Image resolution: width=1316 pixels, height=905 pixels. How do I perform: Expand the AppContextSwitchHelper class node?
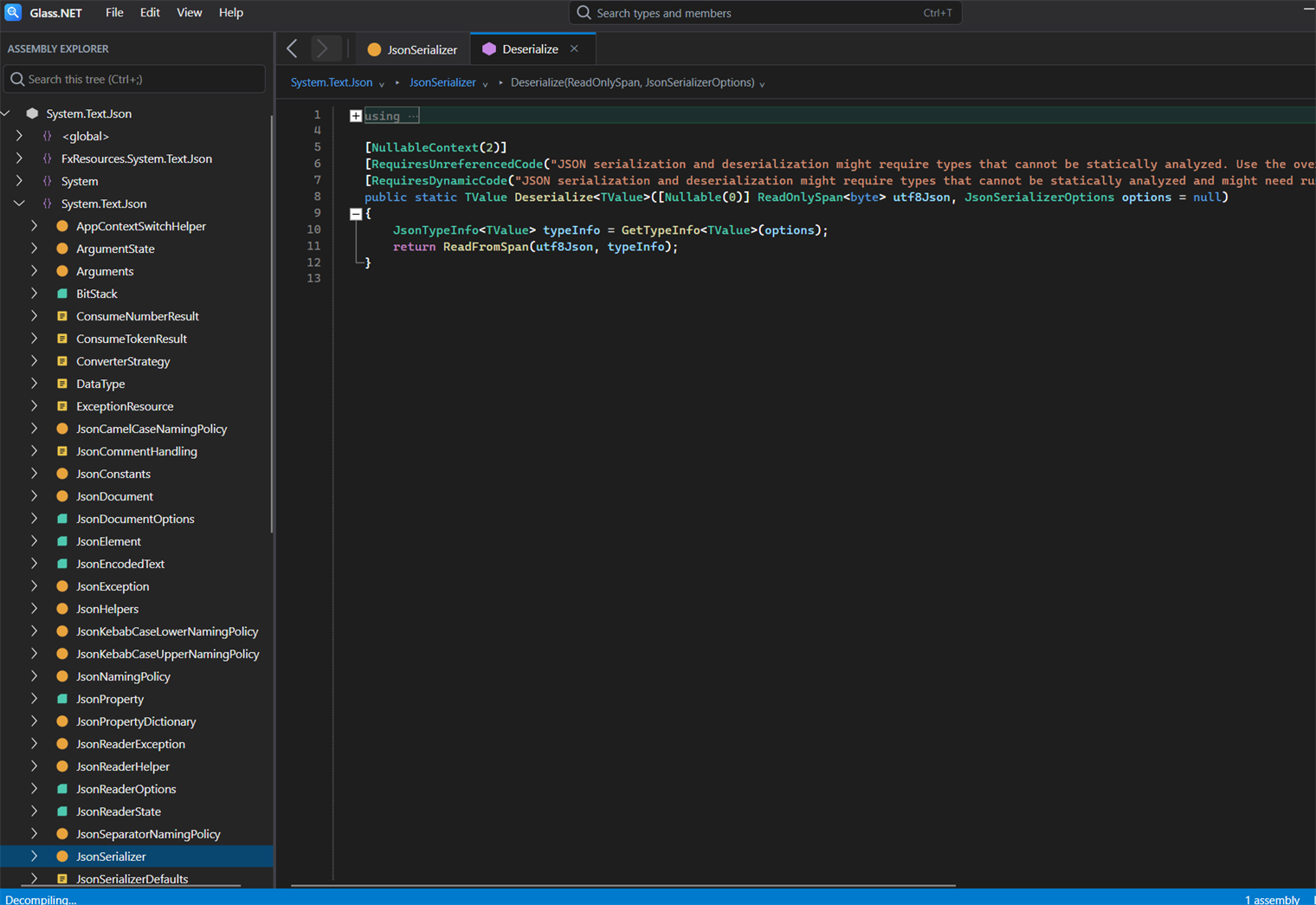click(34, 226)
